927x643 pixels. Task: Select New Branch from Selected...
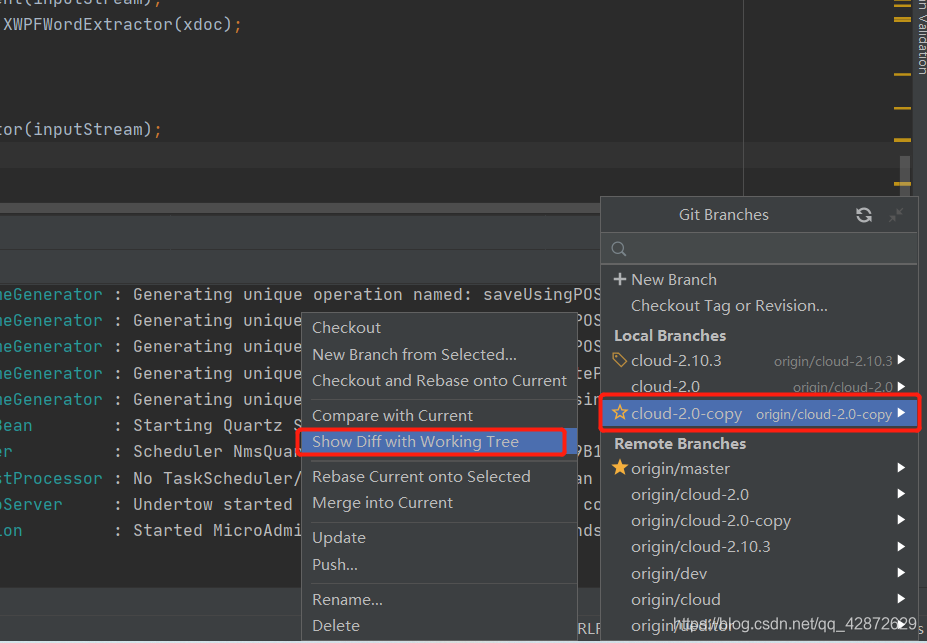coord(439,354)
